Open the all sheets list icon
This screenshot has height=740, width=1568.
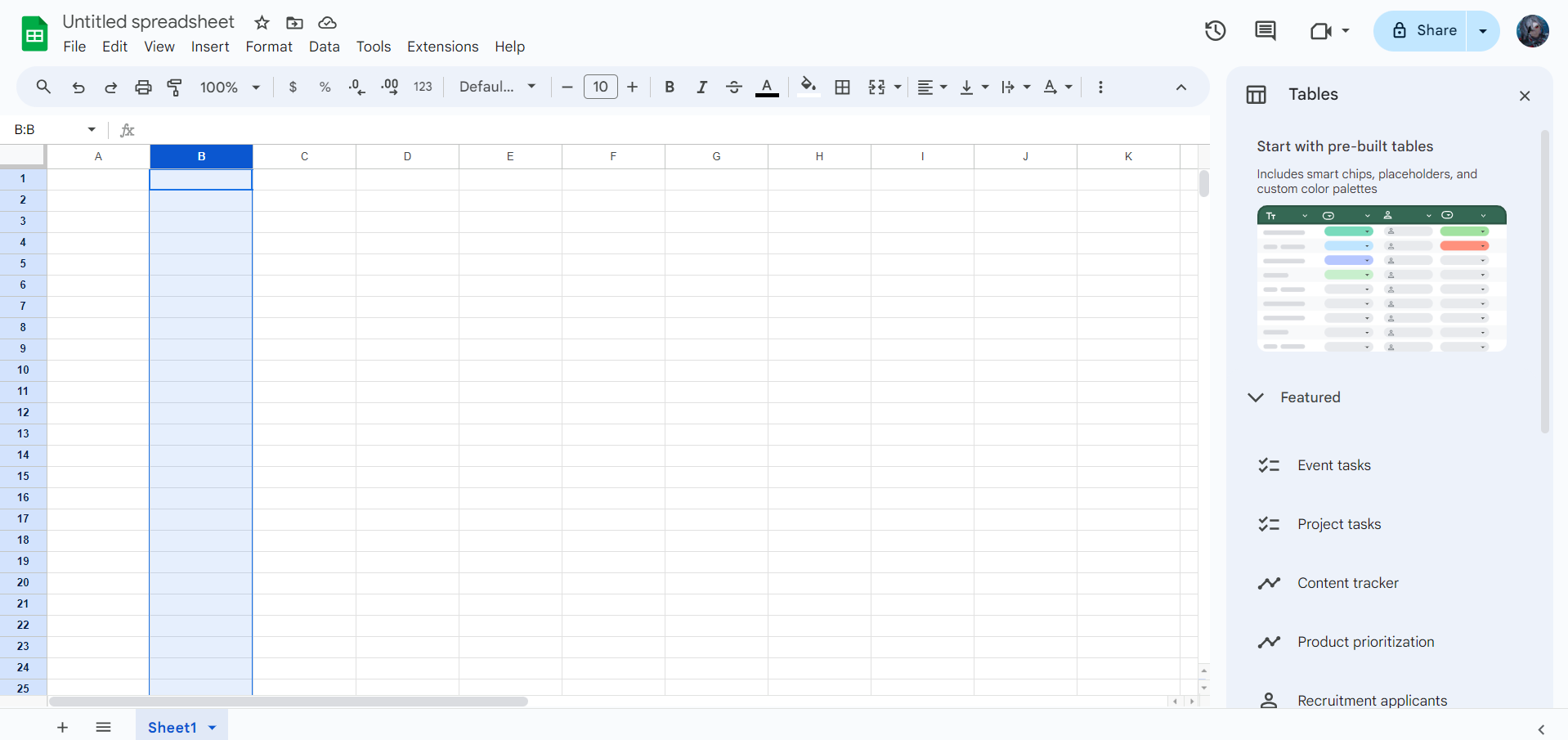(x=103, y=727)
